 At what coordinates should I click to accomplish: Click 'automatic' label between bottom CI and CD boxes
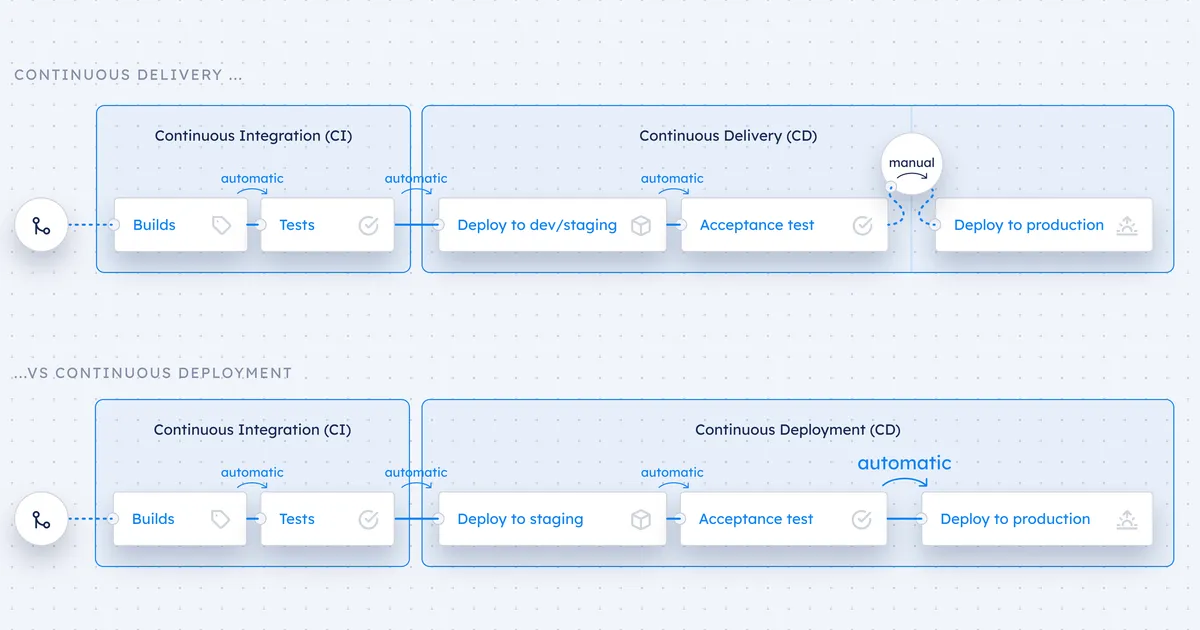click(416, 472)
